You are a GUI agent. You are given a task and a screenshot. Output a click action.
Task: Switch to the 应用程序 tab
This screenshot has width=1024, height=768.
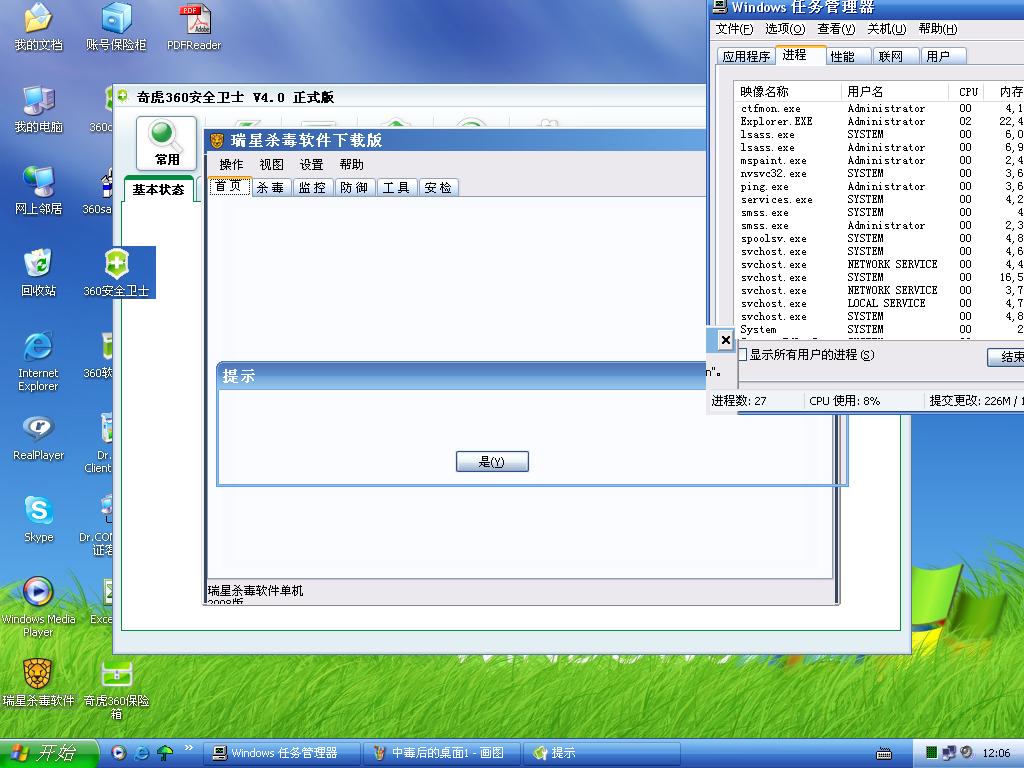point(746,56)
